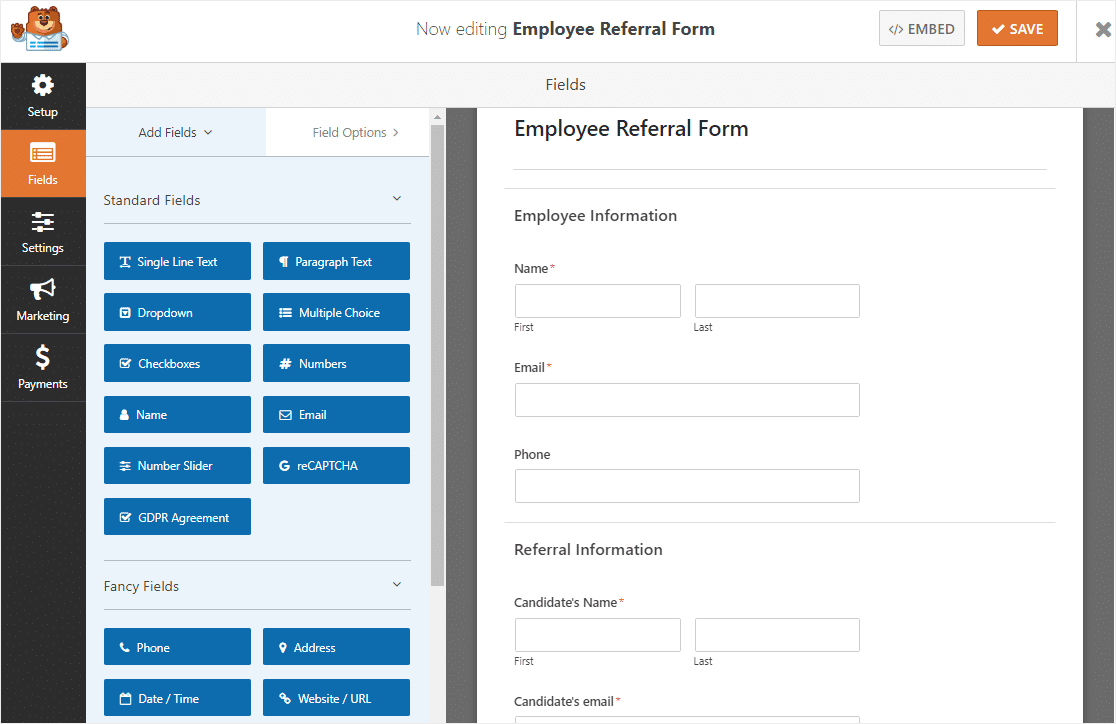Add a Name field
The width and height of the screenshot is (1116, 724).
point(177,414)
